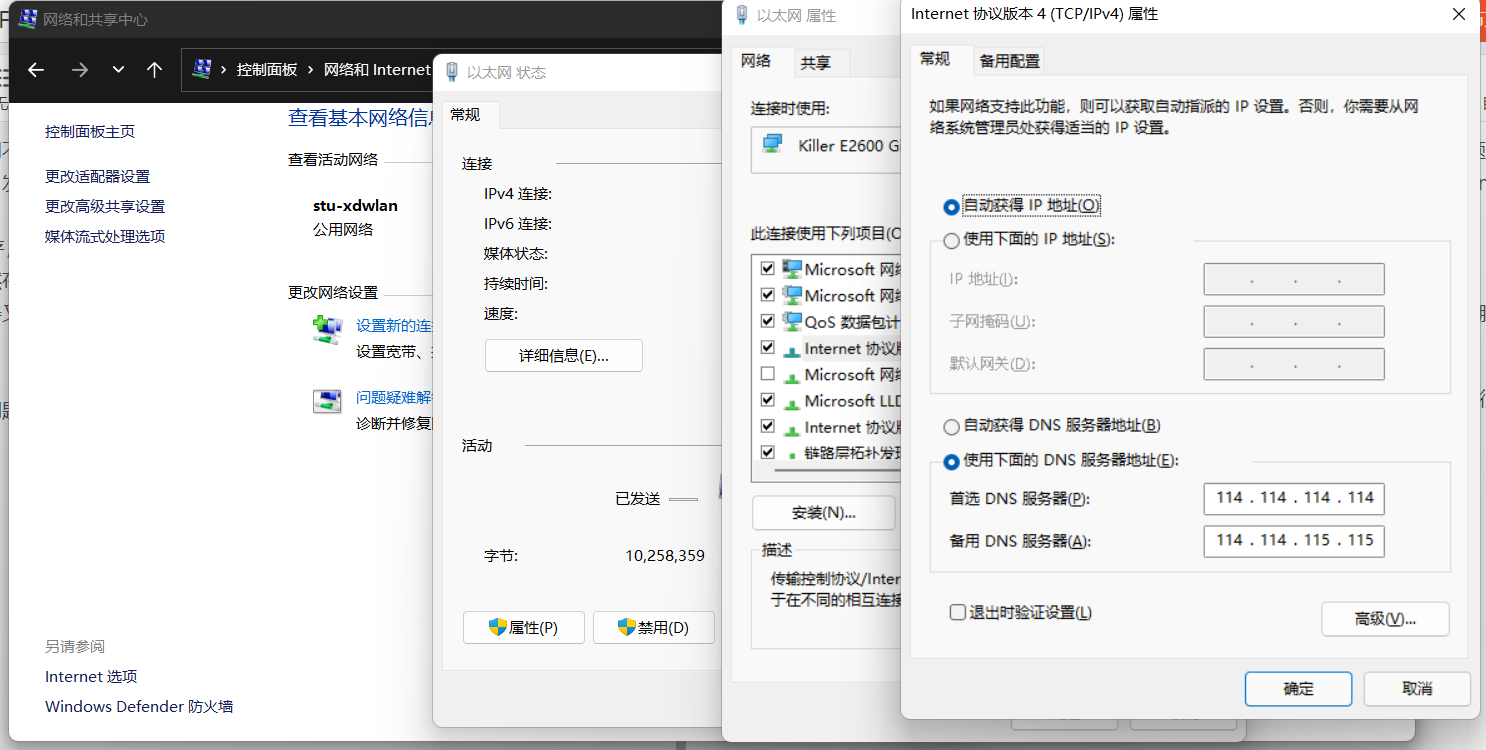Click the Control Panel icon in the address bar
Screen dimensions: 1486x750
pos(202,69)
